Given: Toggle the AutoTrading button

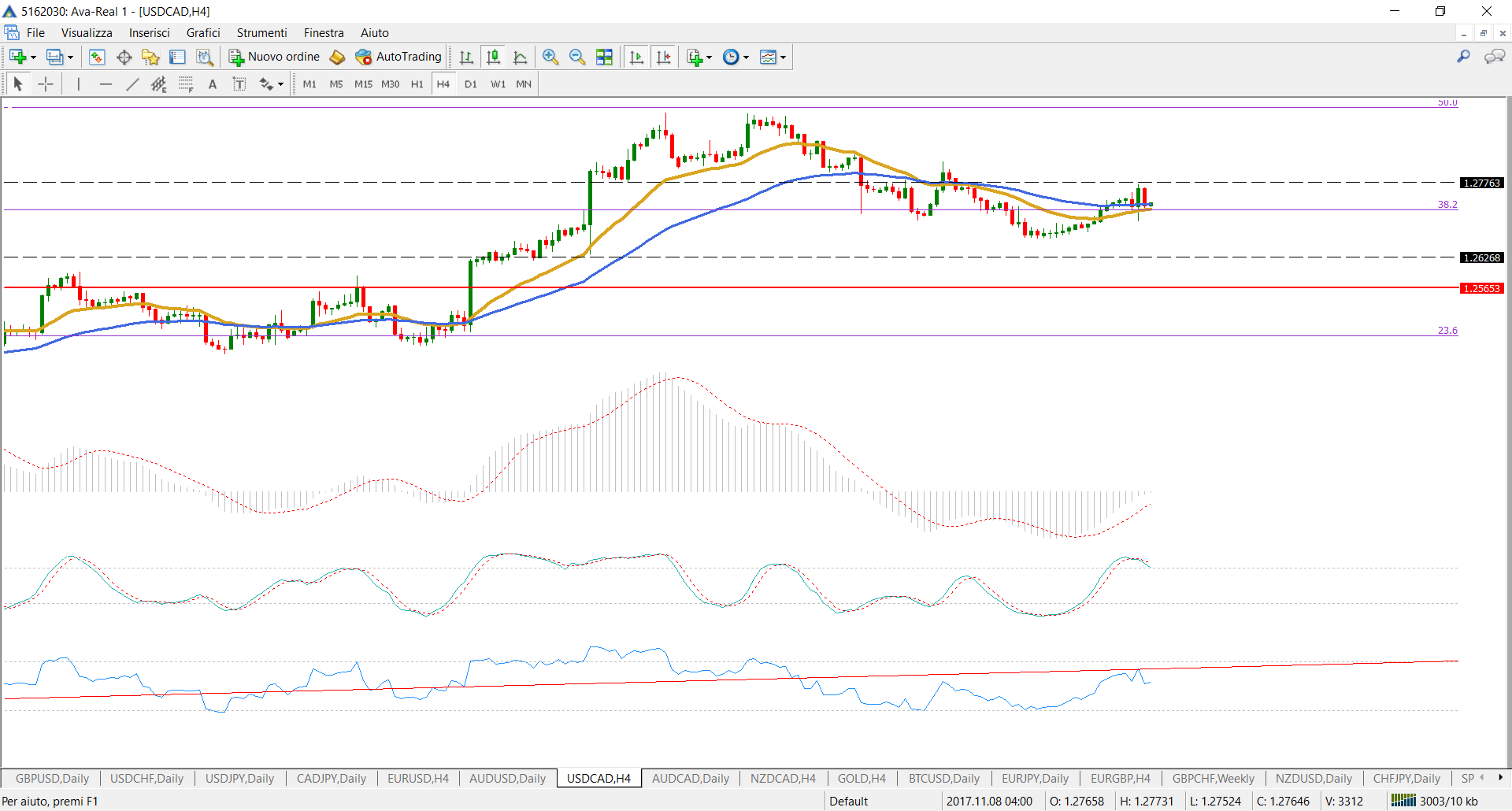Looking at the screenshot, I should pos(398,57).
